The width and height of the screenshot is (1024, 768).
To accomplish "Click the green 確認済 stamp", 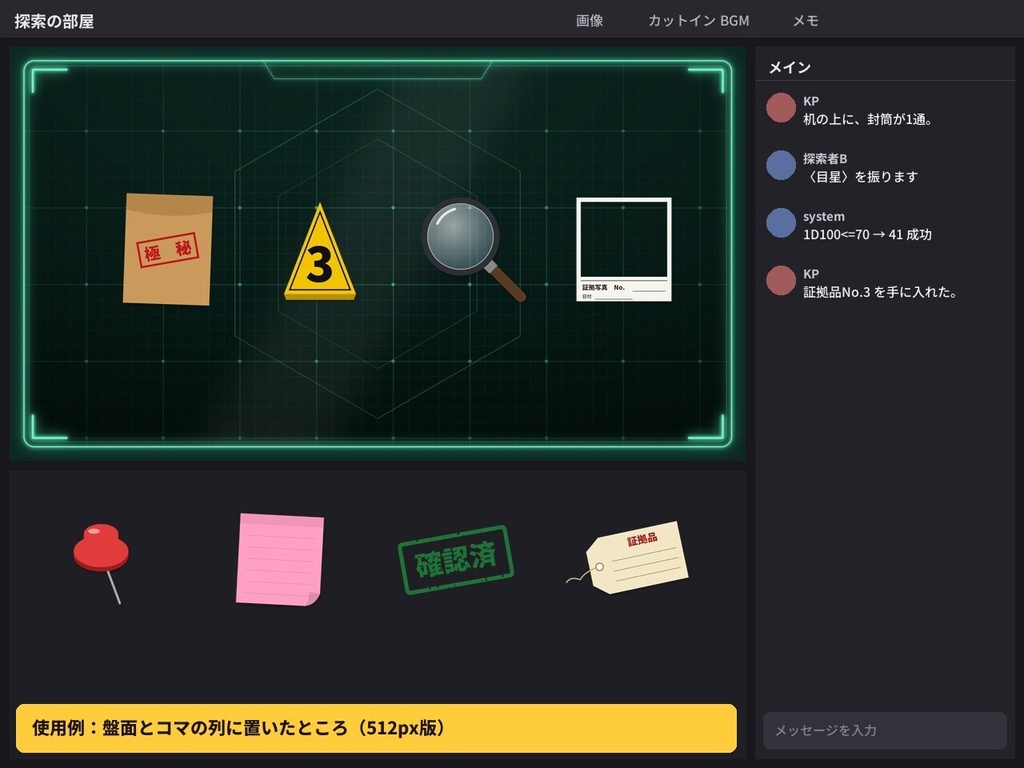I will click(456, 560).
